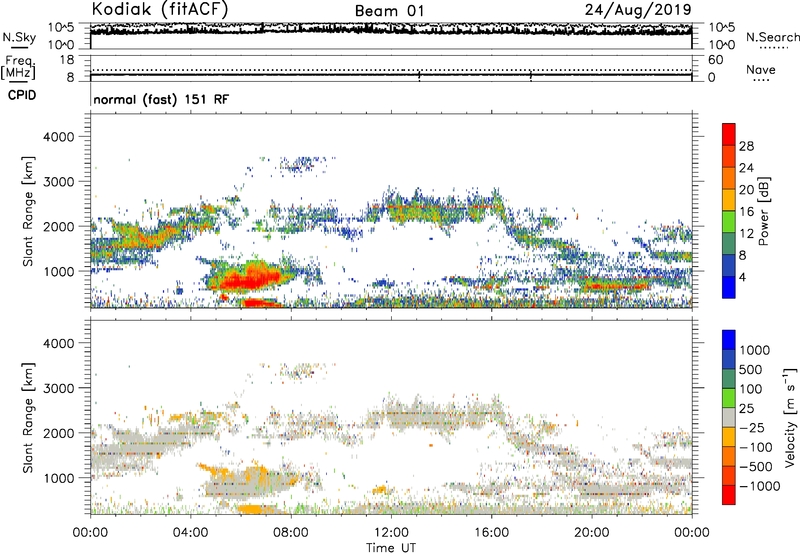
Task: Click the 'Nave' legend label
Action: (x=761, y=69)
